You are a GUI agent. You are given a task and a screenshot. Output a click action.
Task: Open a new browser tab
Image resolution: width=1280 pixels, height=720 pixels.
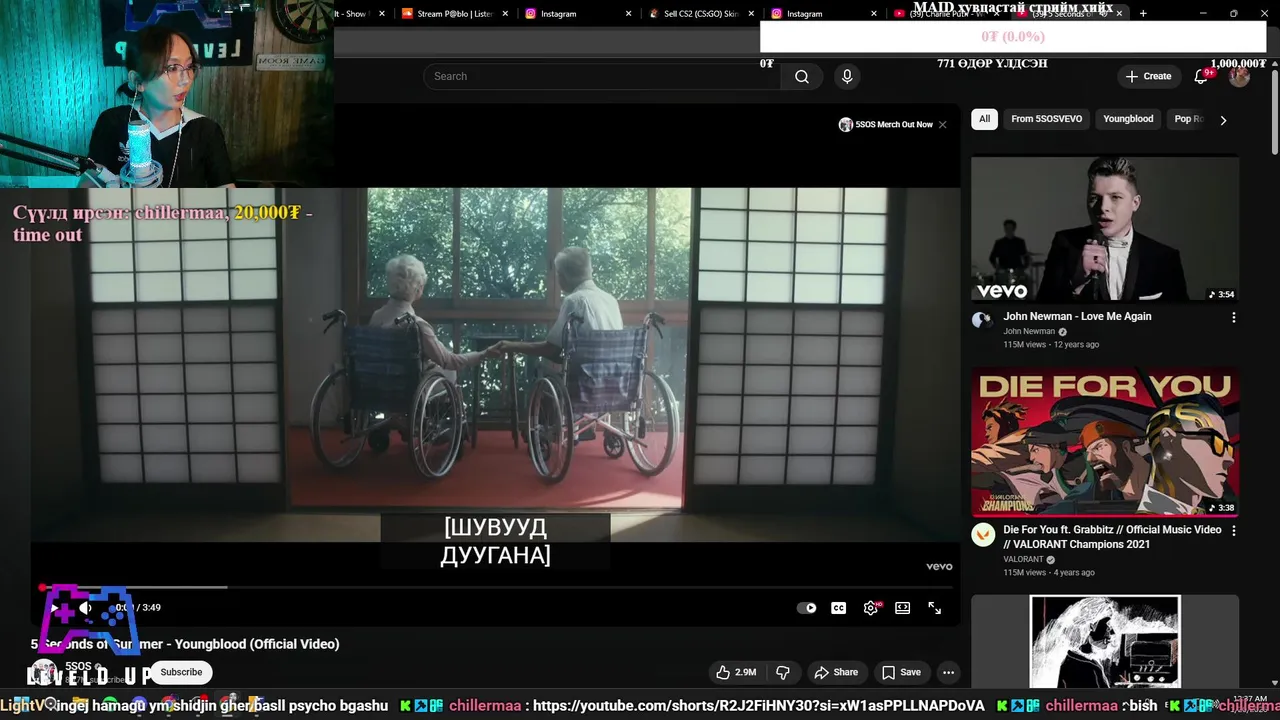1143,13
